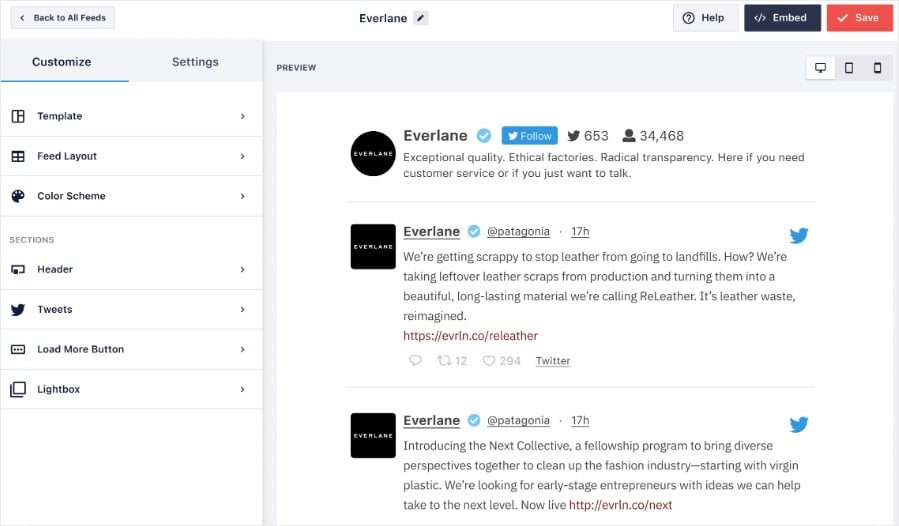Click the Template layout icon in the sidebar
Screen dimensions: 899x526
pos(18,116)
